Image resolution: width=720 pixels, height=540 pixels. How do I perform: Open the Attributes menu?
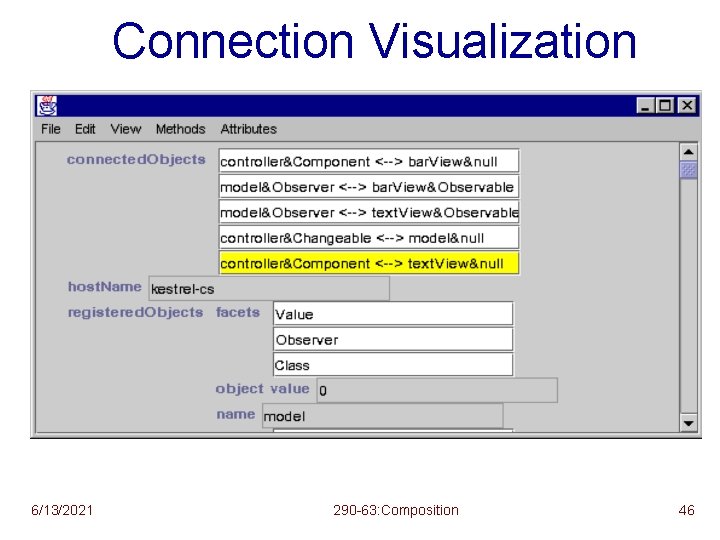tap(248, 129)
